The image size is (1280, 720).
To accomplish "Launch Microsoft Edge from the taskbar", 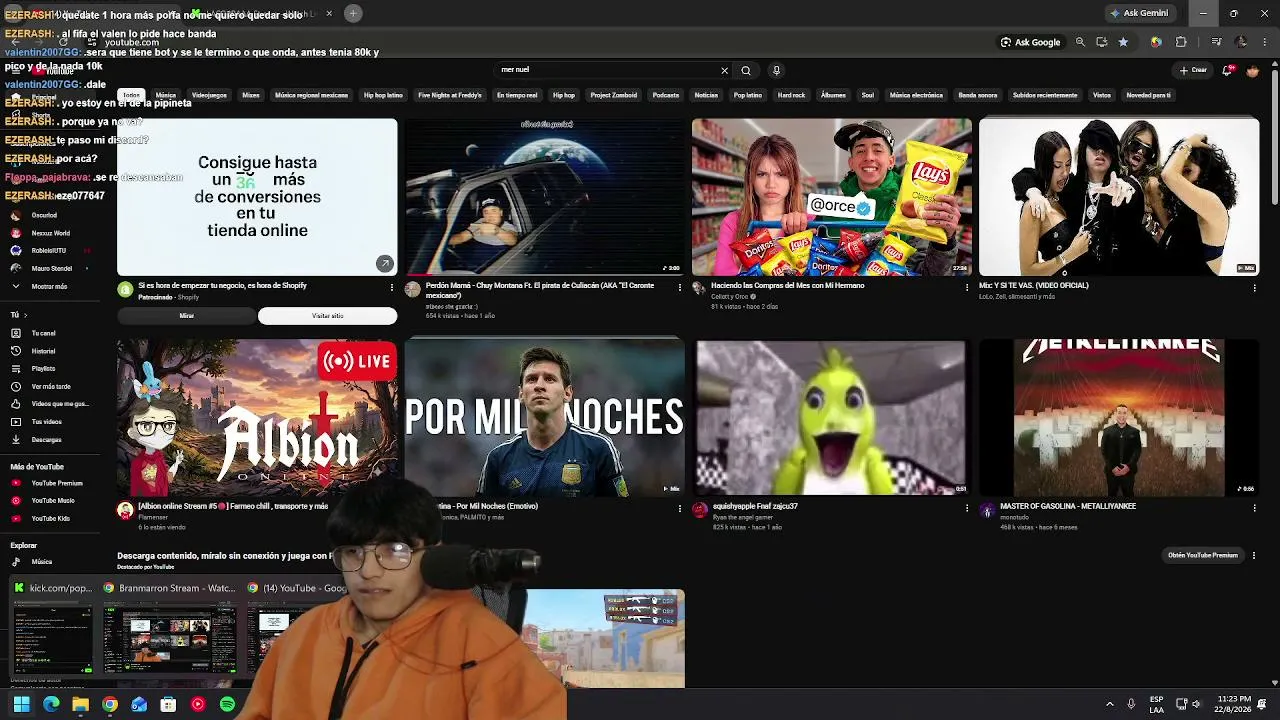I will (51, 704).
